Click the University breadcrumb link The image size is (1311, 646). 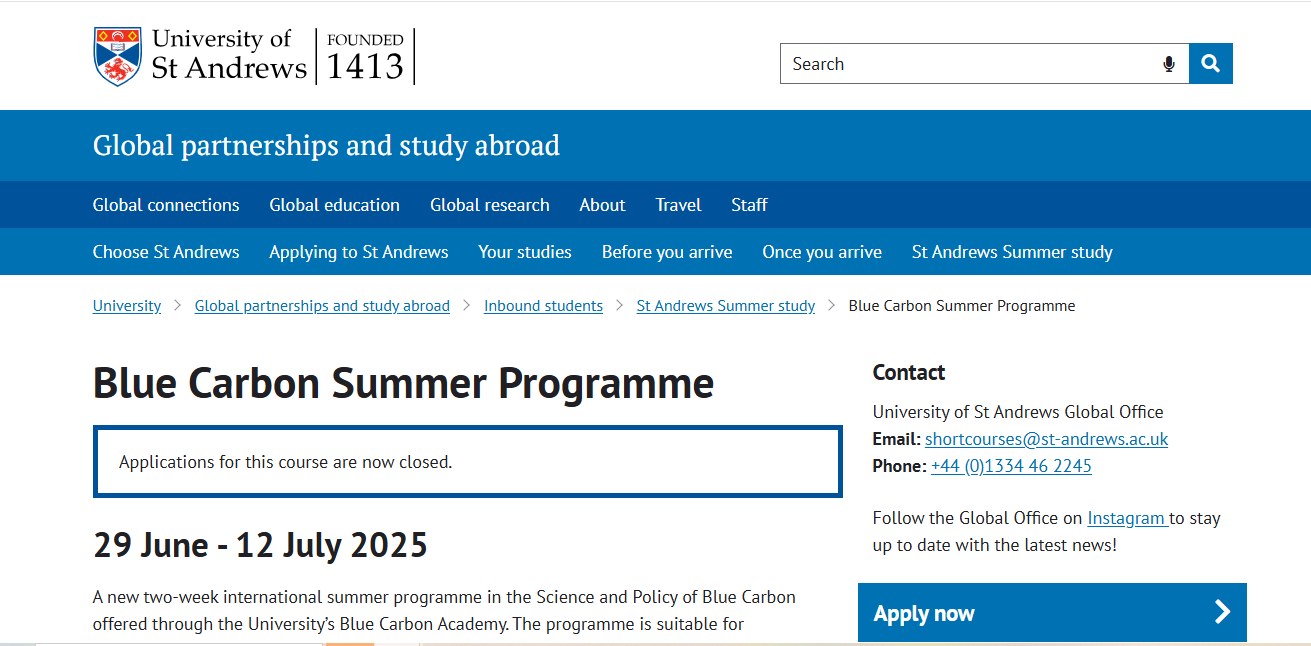click(127, 306)
